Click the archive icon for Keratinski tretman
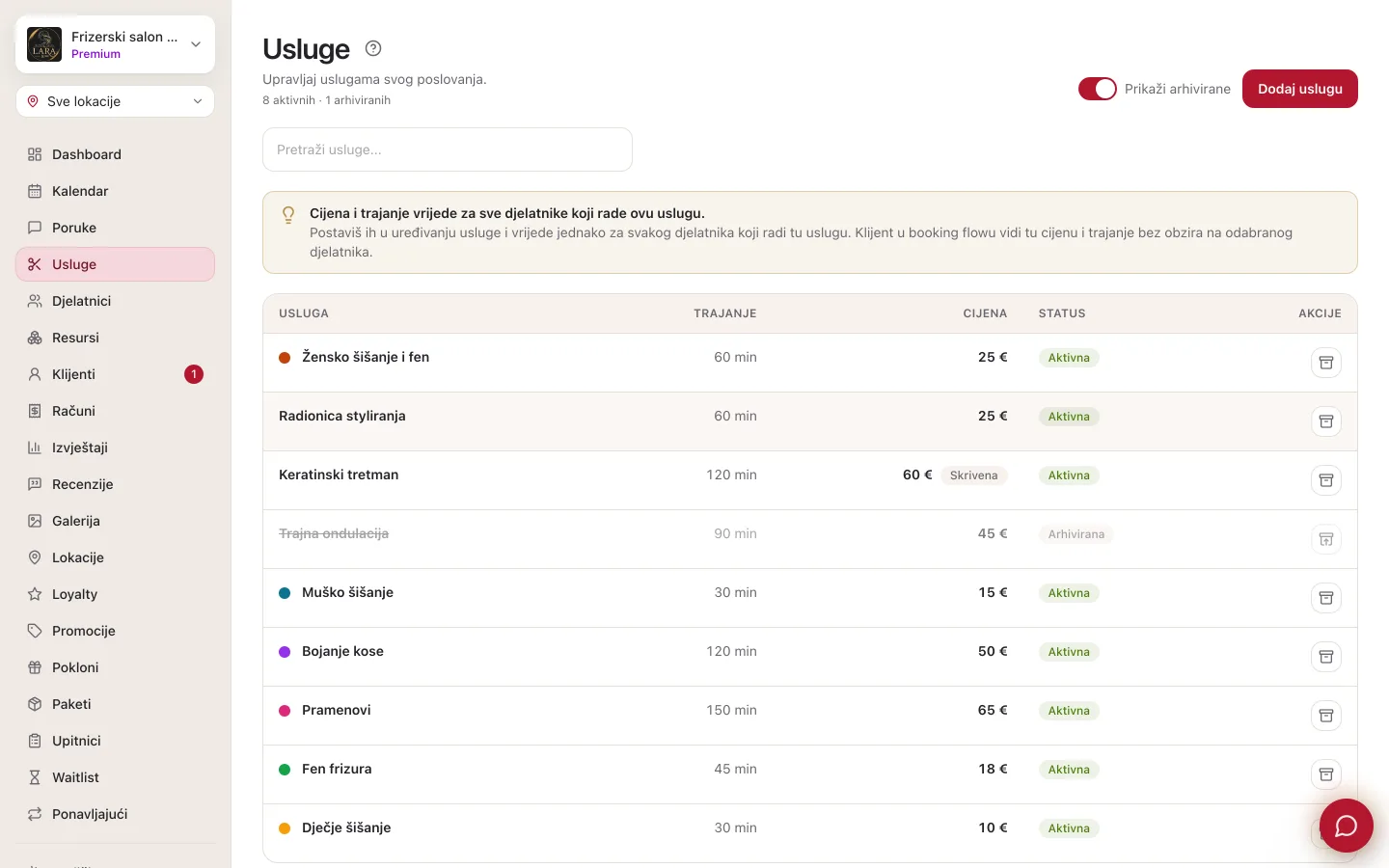Viewport: 1389px width, 868px height. click(x=1326, y=480)
